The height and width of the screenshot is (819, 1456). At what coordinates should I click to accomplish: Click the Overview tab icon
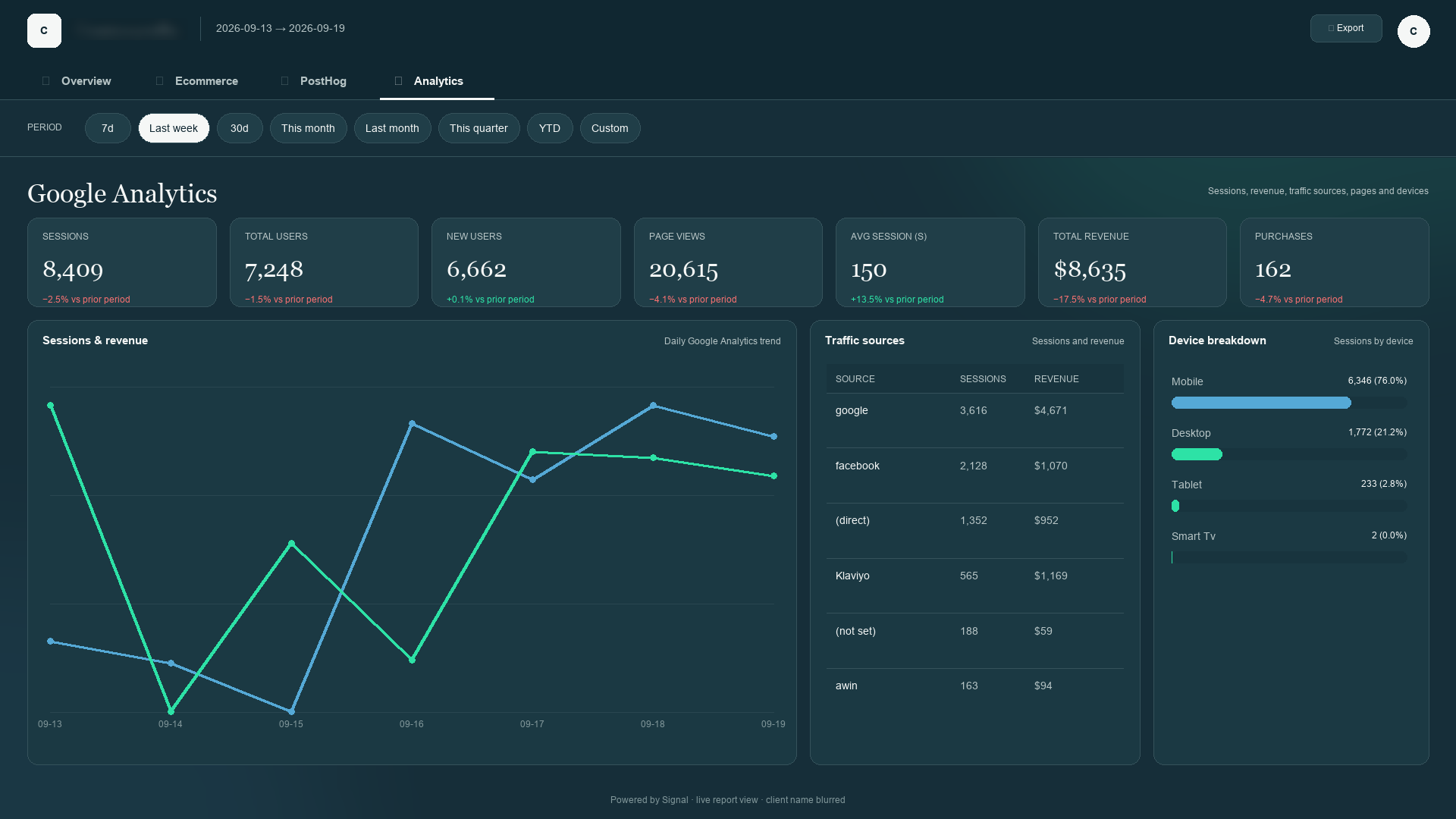pos(46,81)
